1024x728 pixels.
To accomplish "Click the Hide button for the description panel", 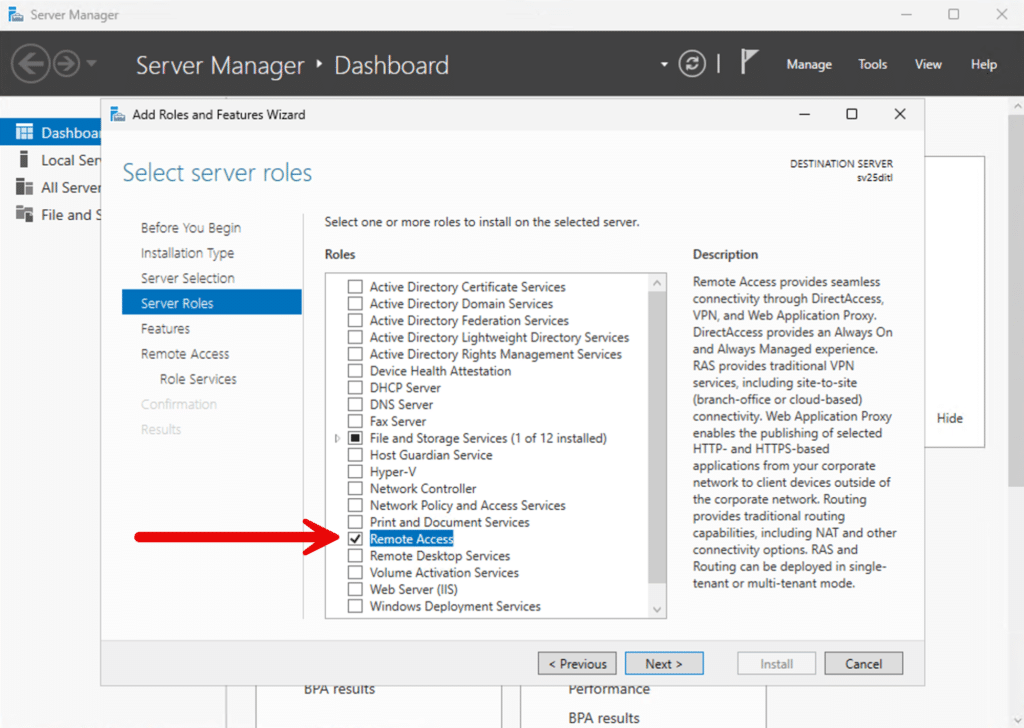I will click(948, 418).
